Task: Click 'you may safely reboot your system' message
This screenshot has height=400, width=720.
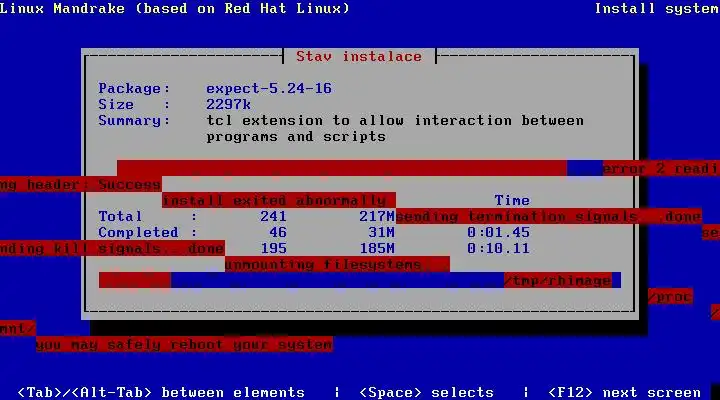Action: (x=184, y=344)
